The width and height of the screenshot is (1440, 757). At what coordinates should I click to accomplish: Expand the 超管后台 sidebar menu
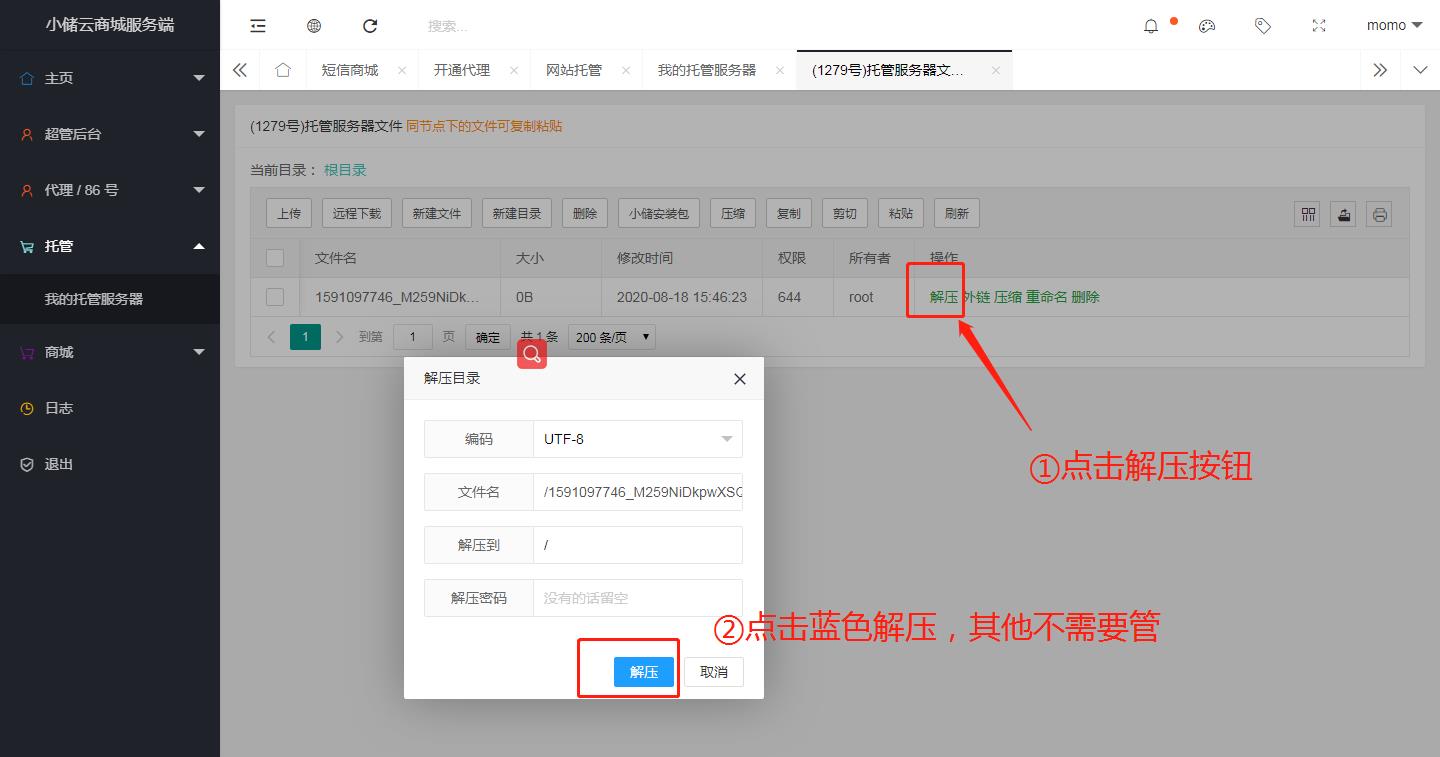pyautogui.click(x=110, y=134)
